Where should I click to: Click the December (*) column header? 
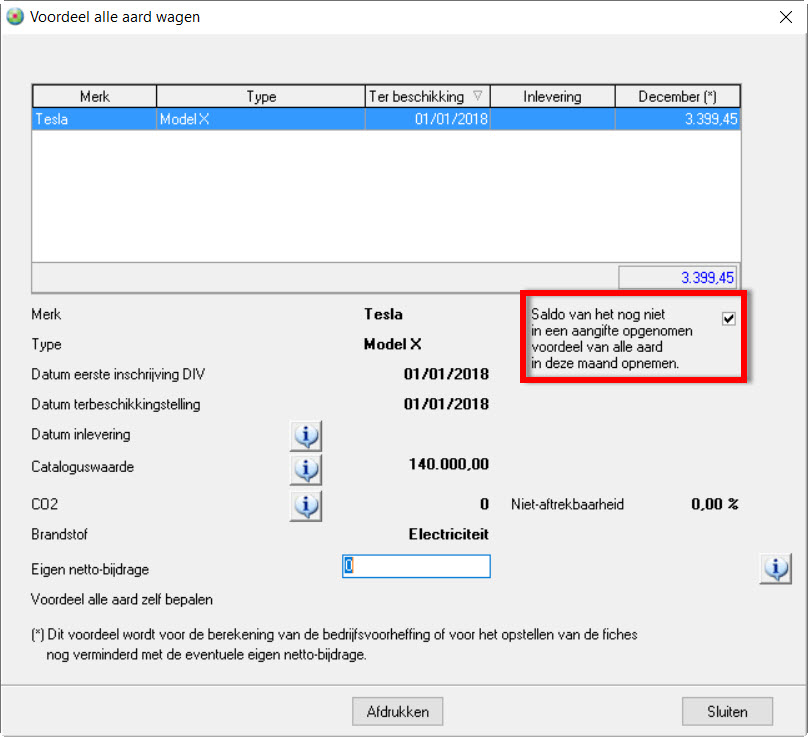(x=677, y=96)
